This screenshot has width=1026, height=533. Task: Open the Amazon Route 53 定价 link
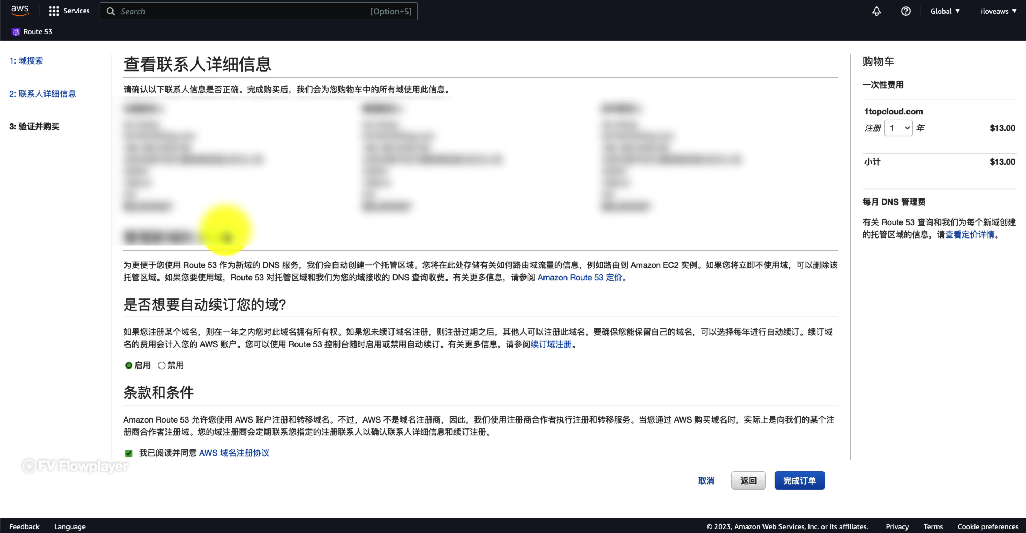tap(580, 277)
